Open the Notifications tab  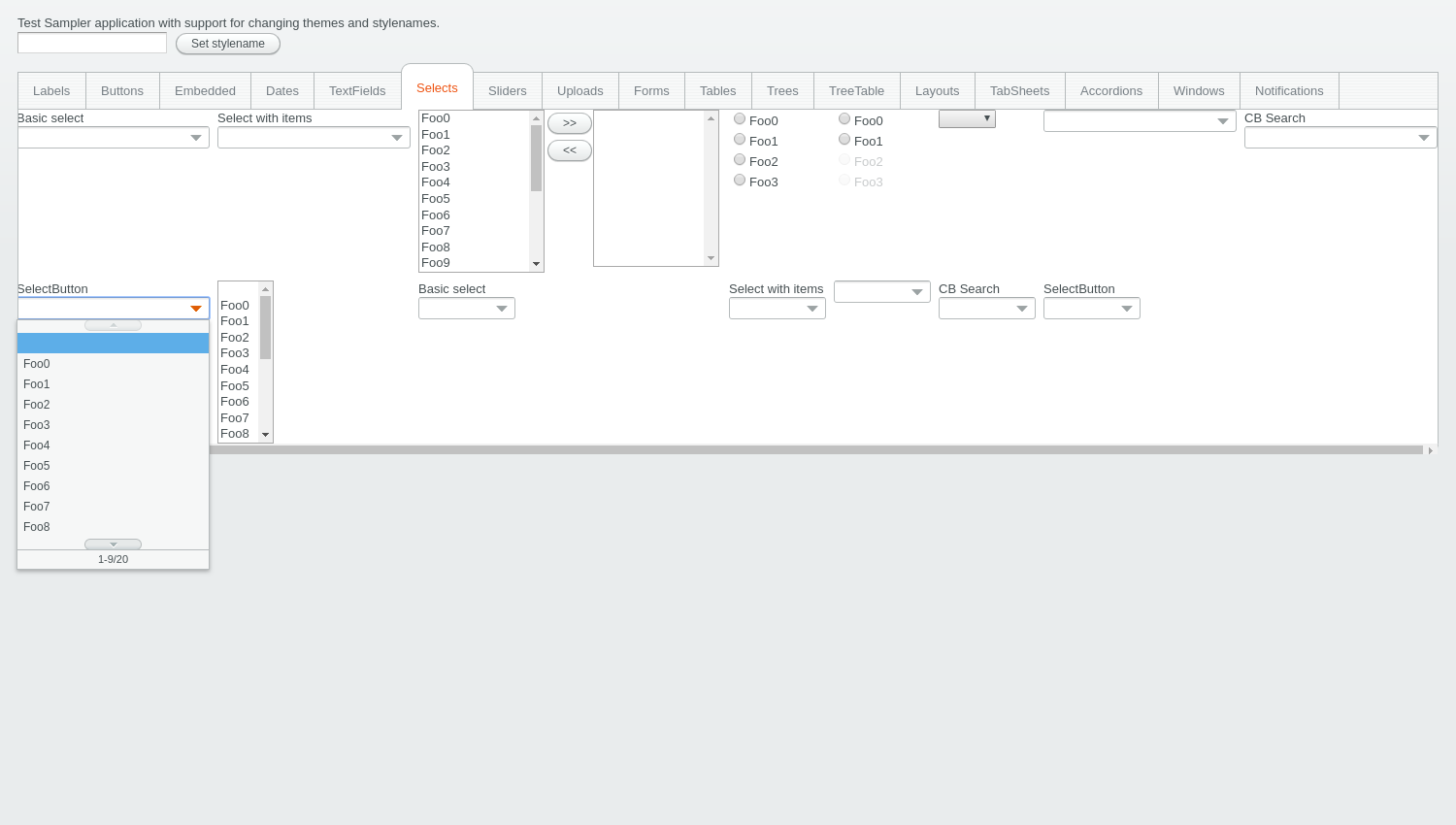pyautogui.click(x=1289, y=91)
